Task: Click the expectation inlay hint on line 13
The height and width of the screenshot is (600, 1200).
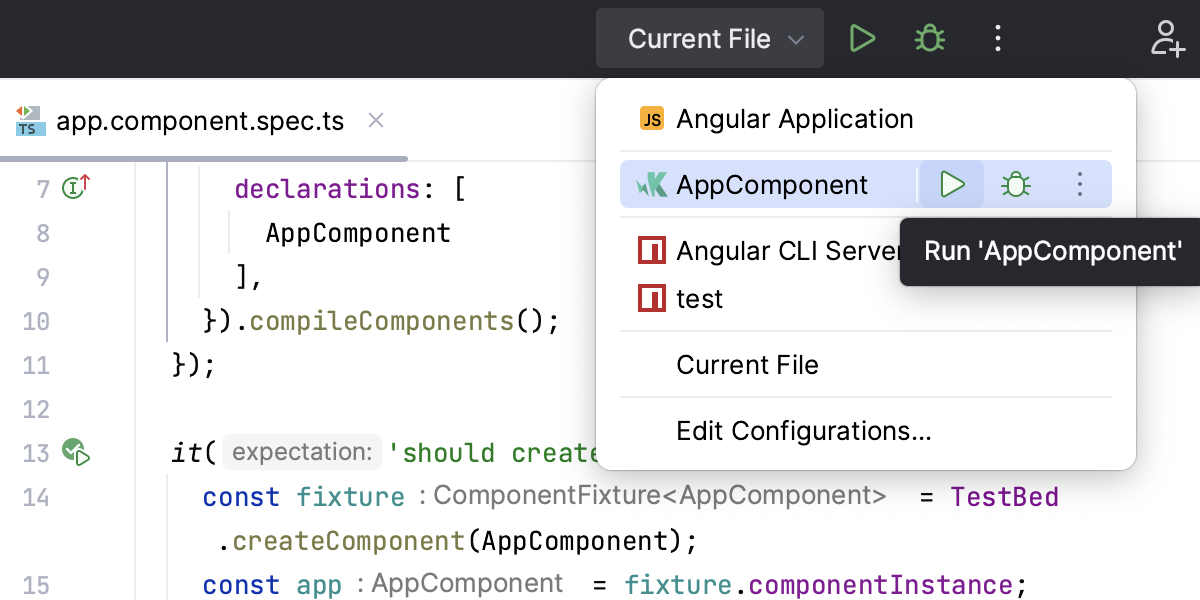Action: point(301,453)
